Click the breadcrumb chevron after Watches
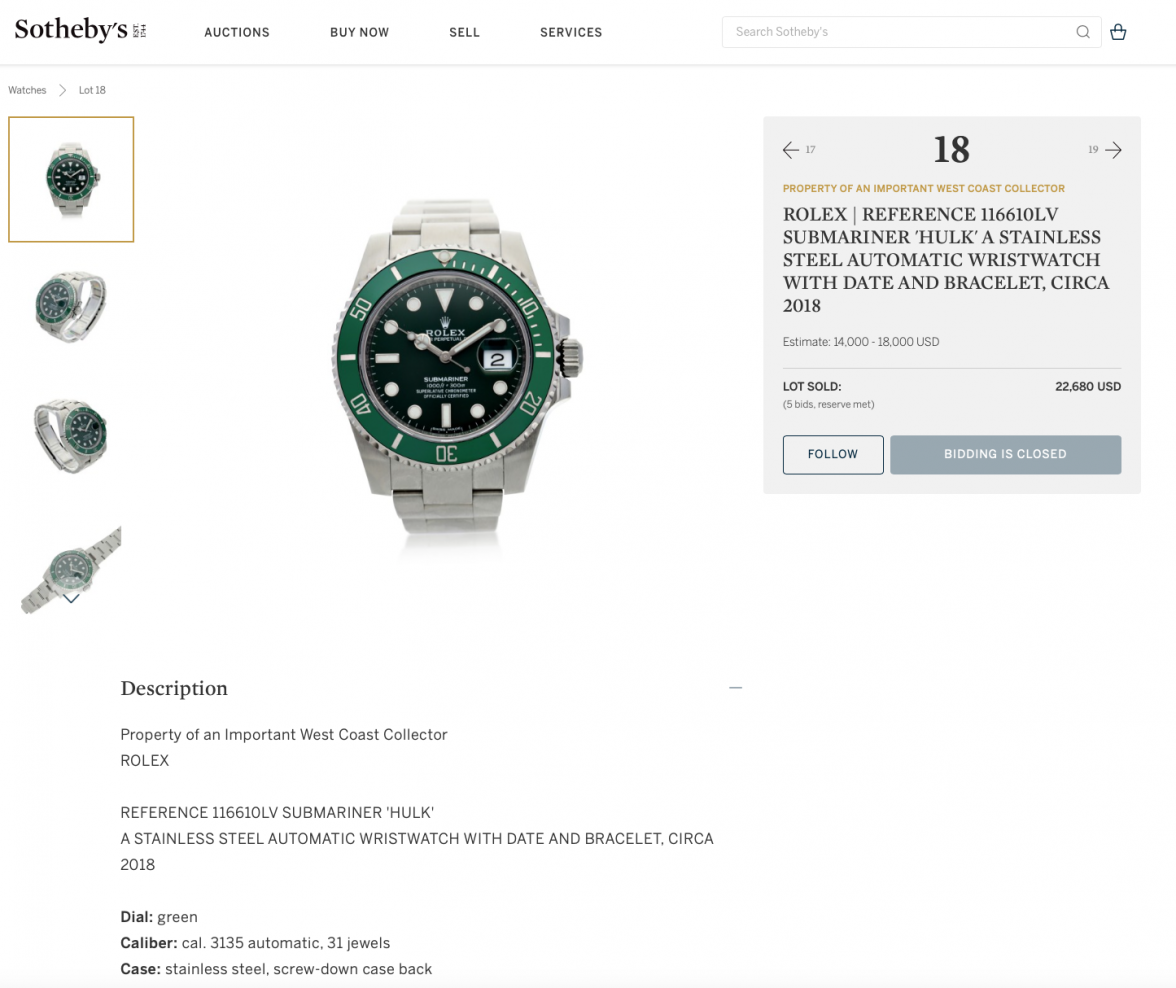The height and width of the screenshot is (988, 1176). 62,90
